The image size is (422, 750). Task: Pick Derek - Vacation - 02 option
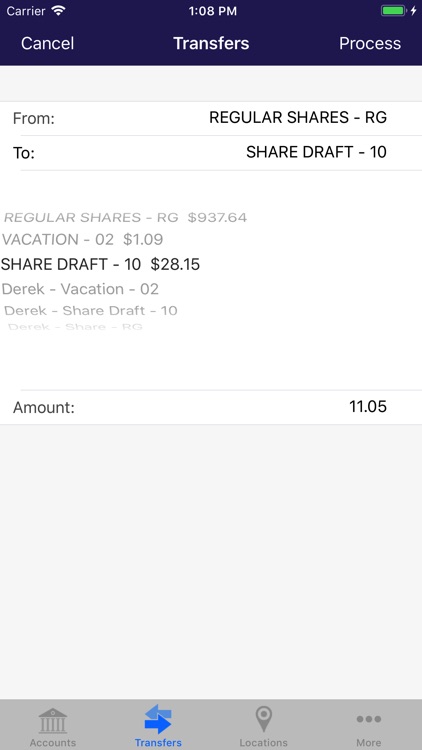point(80,289)
